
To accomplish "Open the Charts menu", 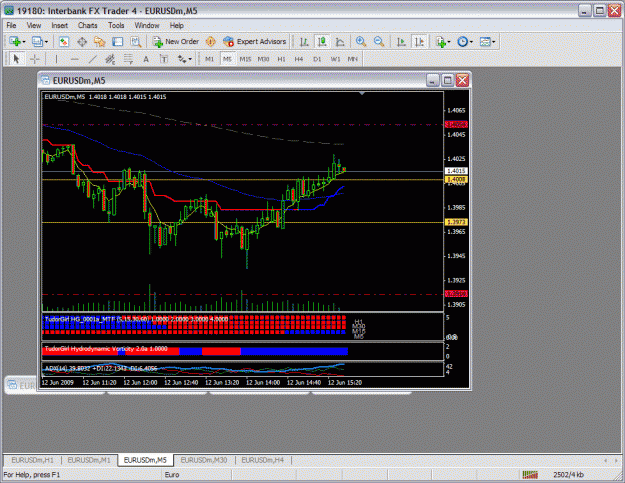I will tap(88, 26).
